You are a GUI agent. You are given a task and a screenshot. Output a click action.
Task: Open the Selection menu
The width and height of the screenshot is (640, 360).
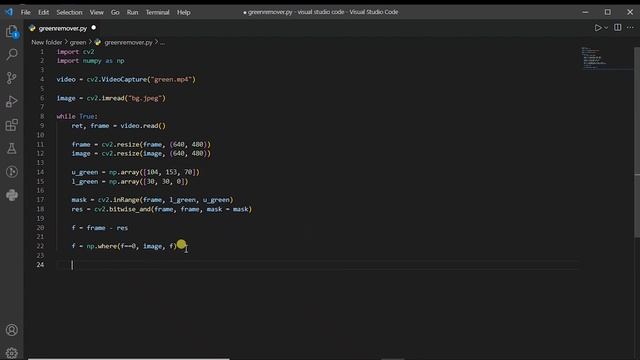pos(69,12)
